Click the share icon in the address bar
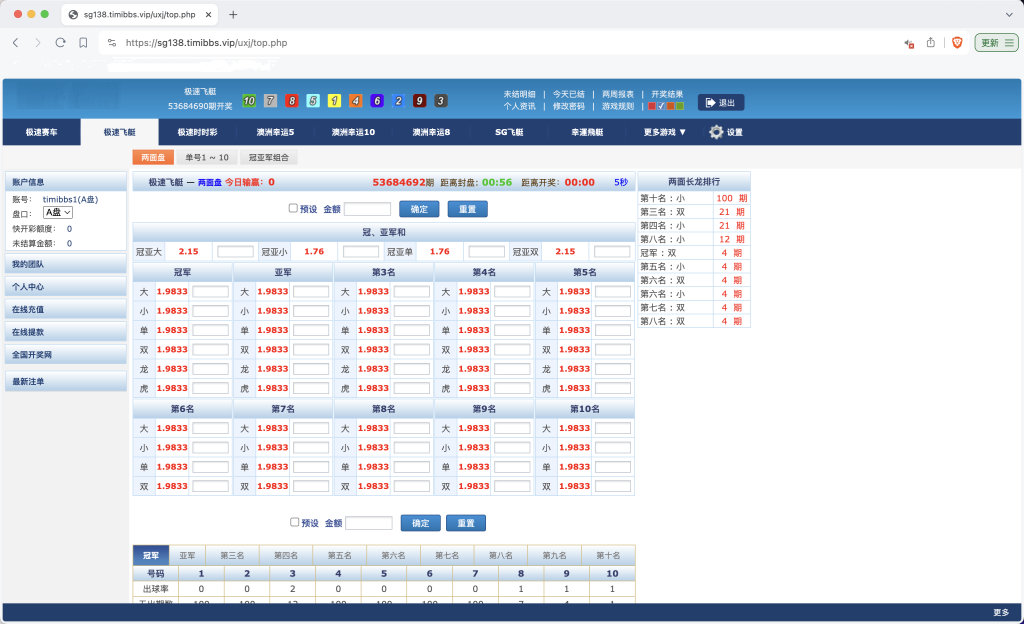1024x624 pixels. [x=931, y=43]
